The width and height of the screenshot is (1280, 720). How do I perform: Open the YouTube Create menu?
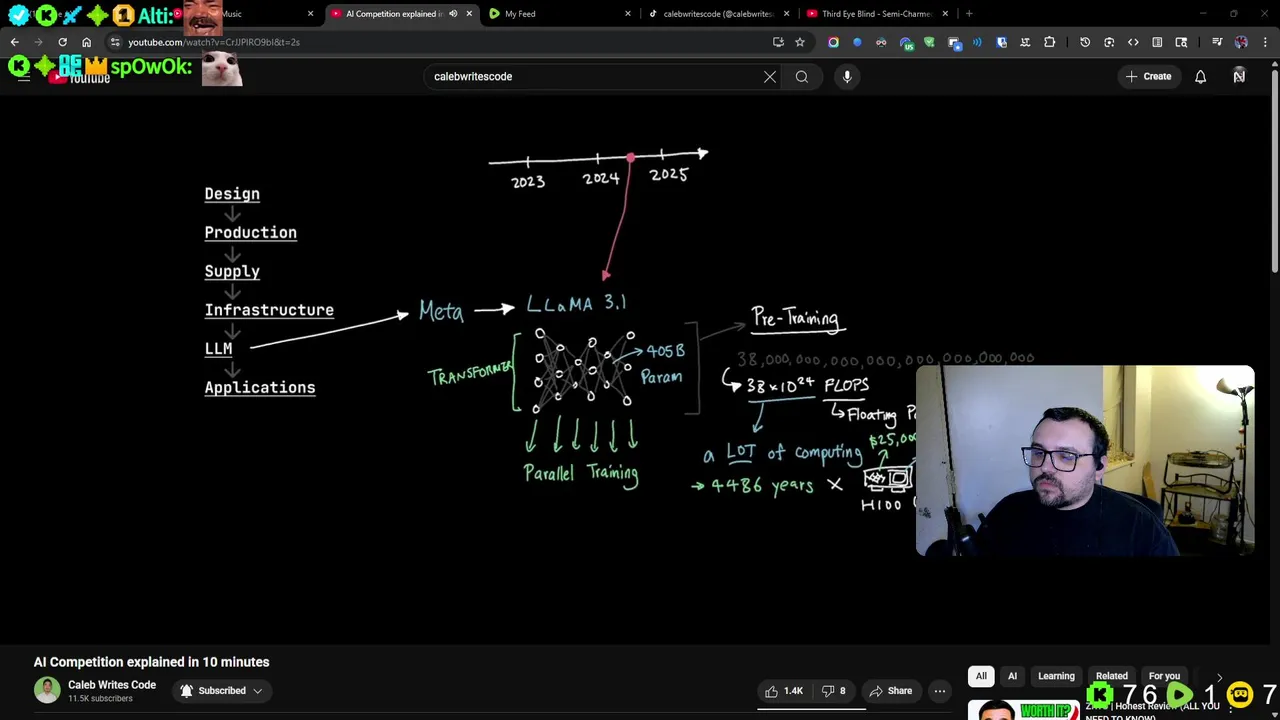(x=1148, y=76)
